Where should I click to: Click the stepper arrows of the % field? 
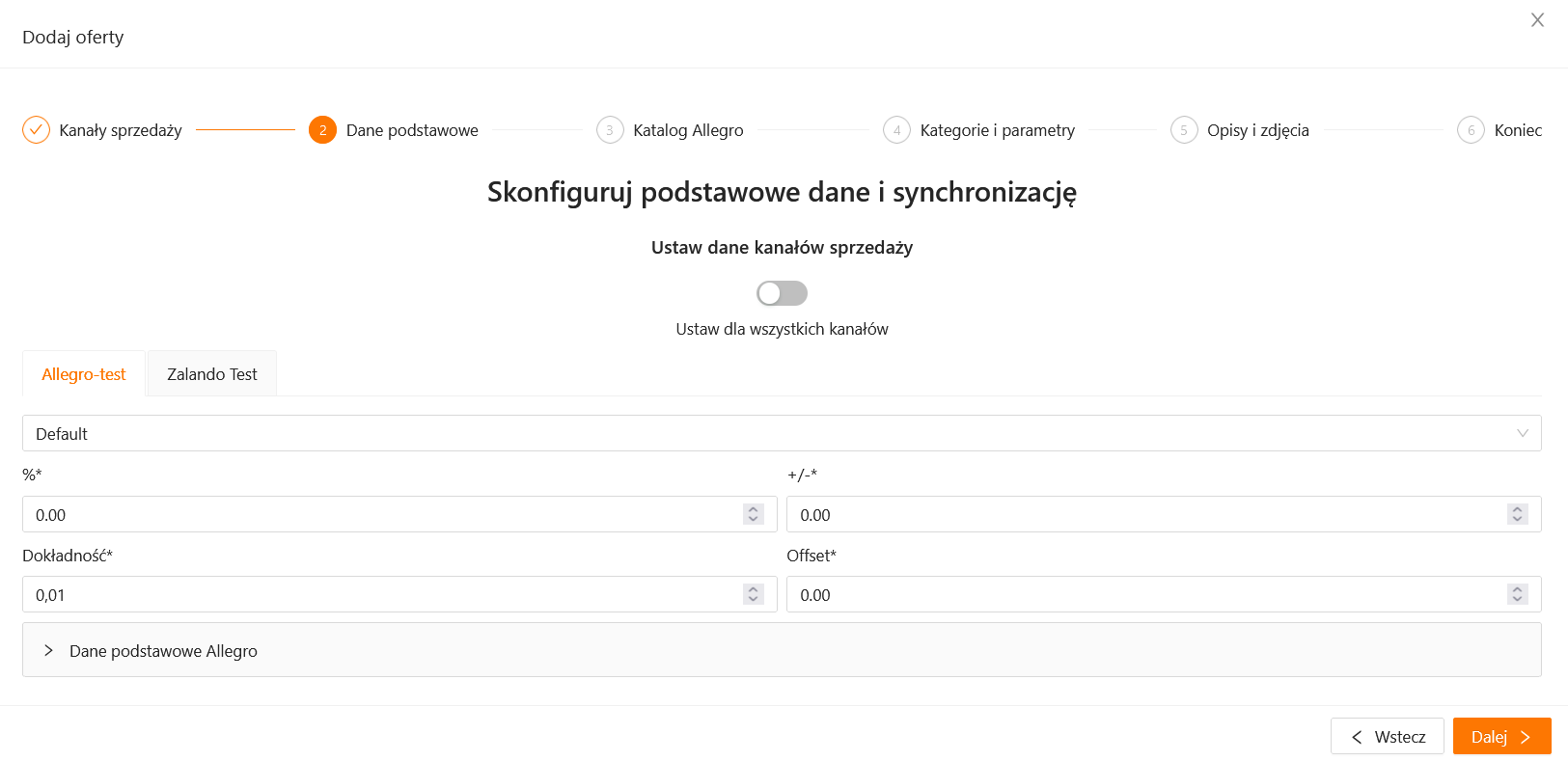754,515
